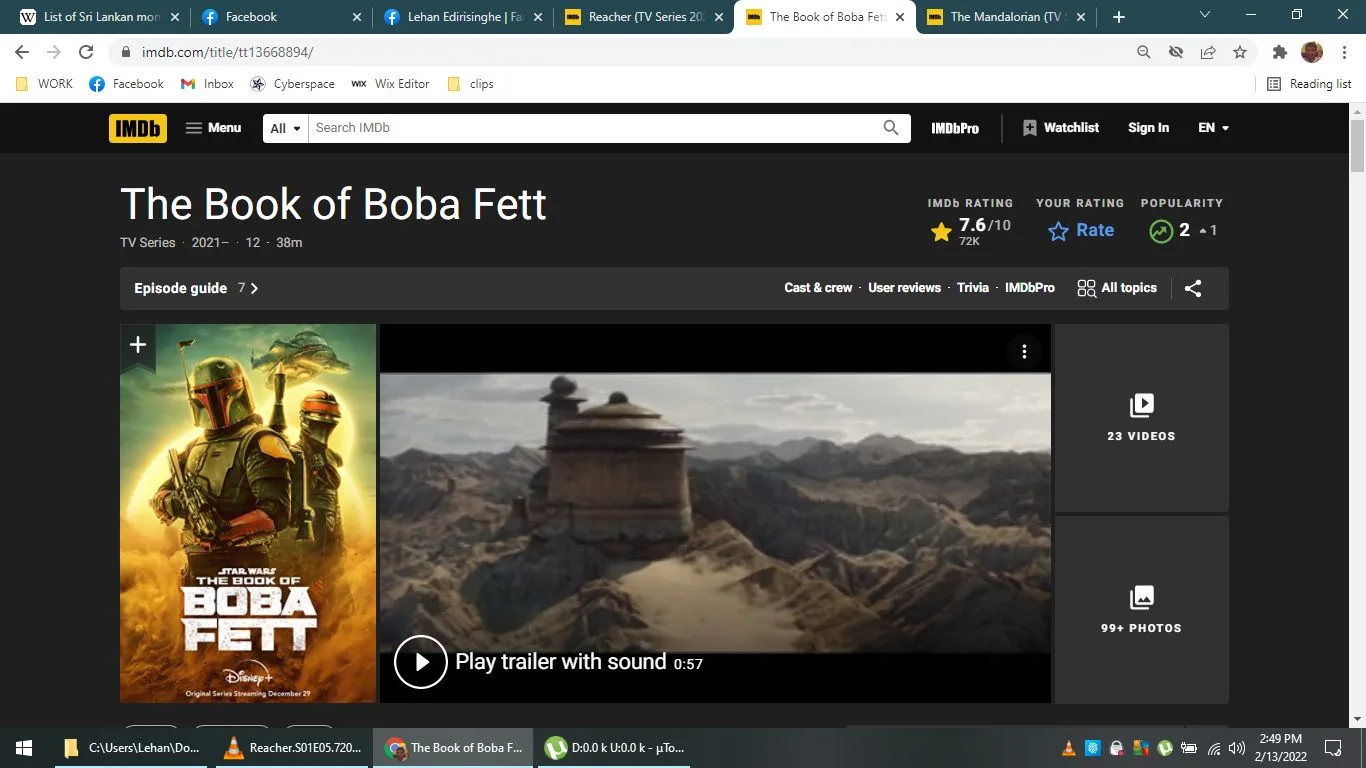Click the Wi-Fi network tray icon
Viewport: 1366px width, 768px height.
(1213, 748)
